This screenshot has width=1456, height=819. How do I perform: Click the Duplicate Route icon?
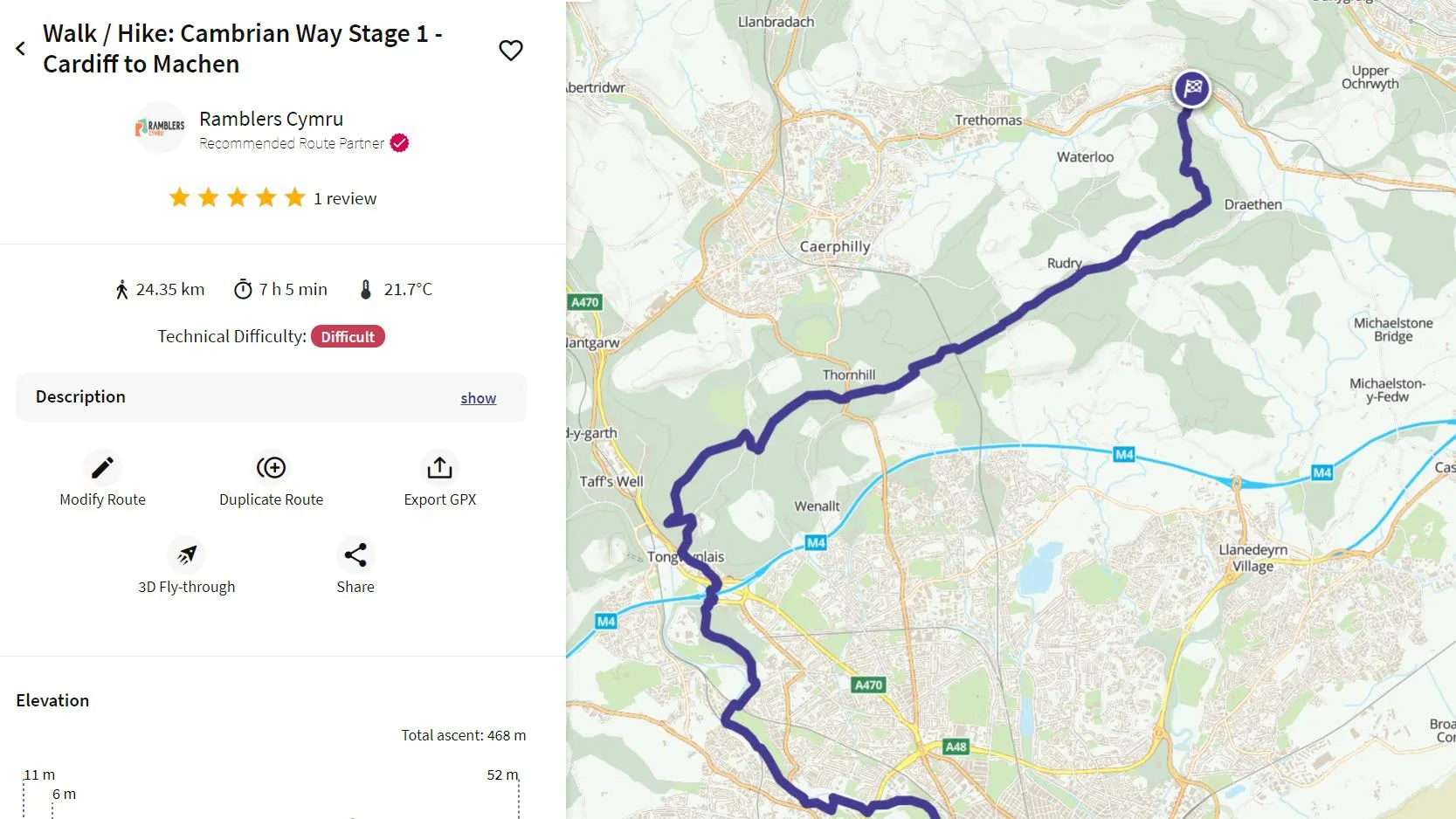pos(271,468)
